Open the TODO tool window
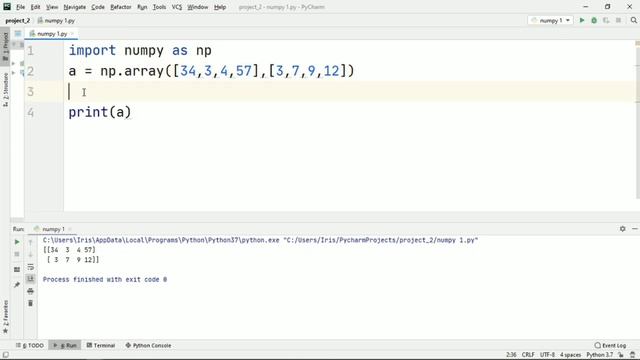This screenshot has height=360, width=640. [x=30, y=345]
